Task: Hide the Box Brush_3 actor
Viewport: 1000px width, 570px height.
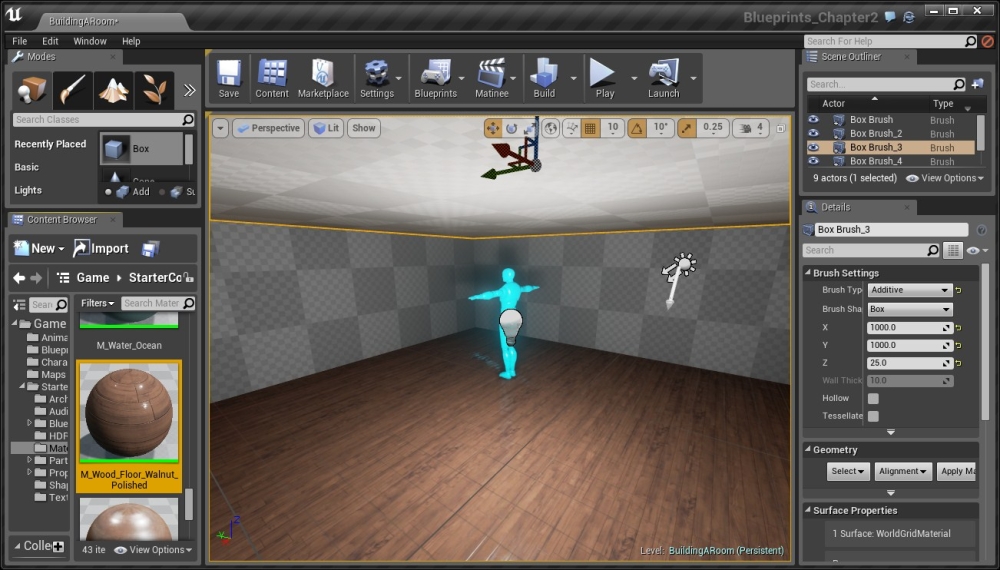Action: [x=813, y=147]
